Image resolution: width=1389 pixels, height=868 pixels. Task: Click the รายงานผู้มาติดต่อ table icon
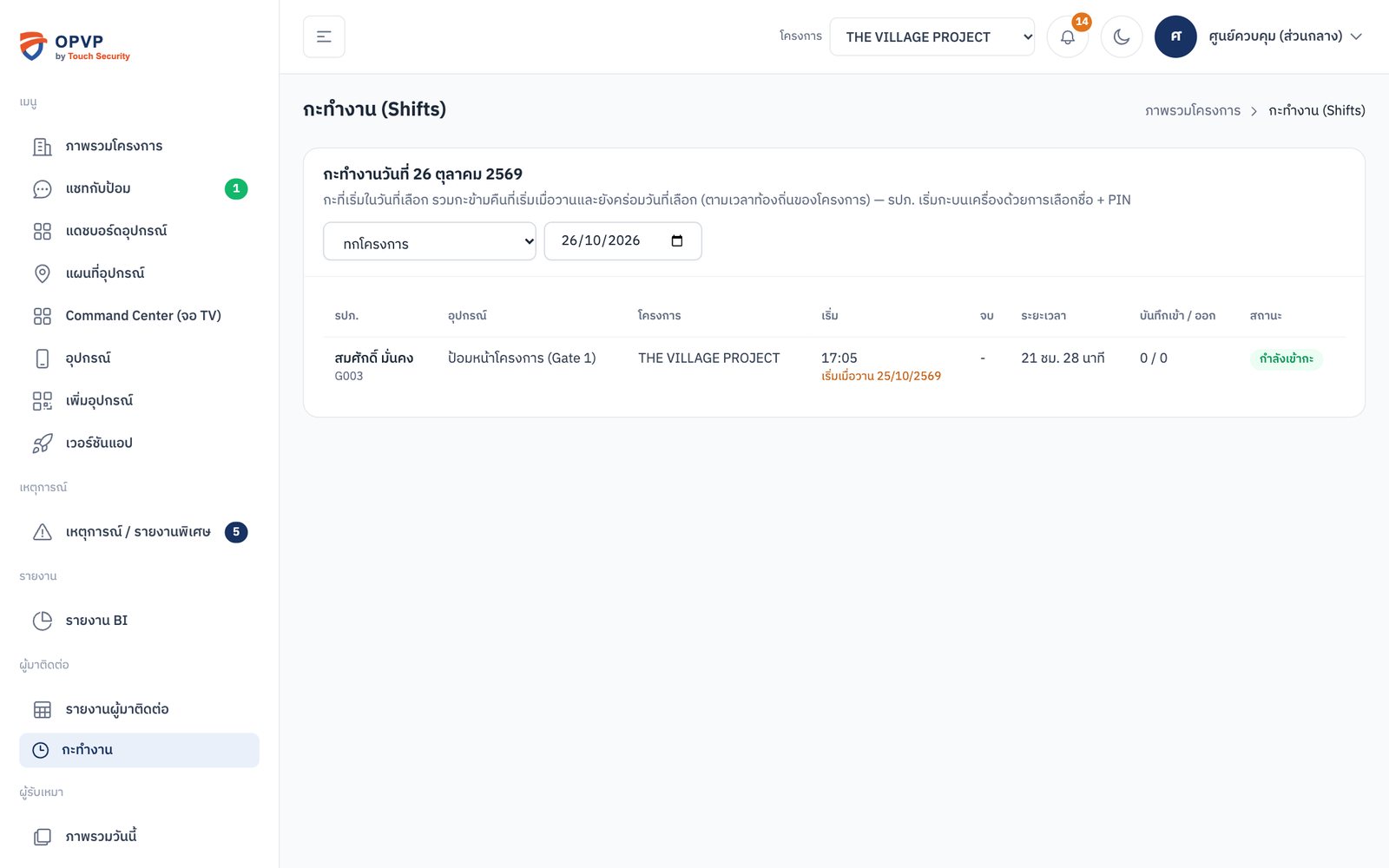[x=42, y=709]
